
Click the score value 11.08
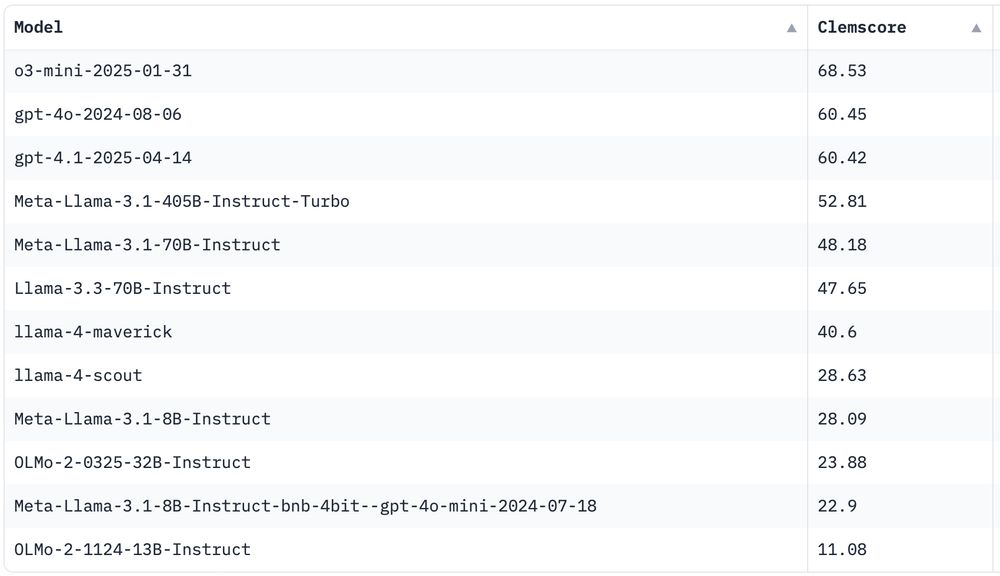click(842, 549)
